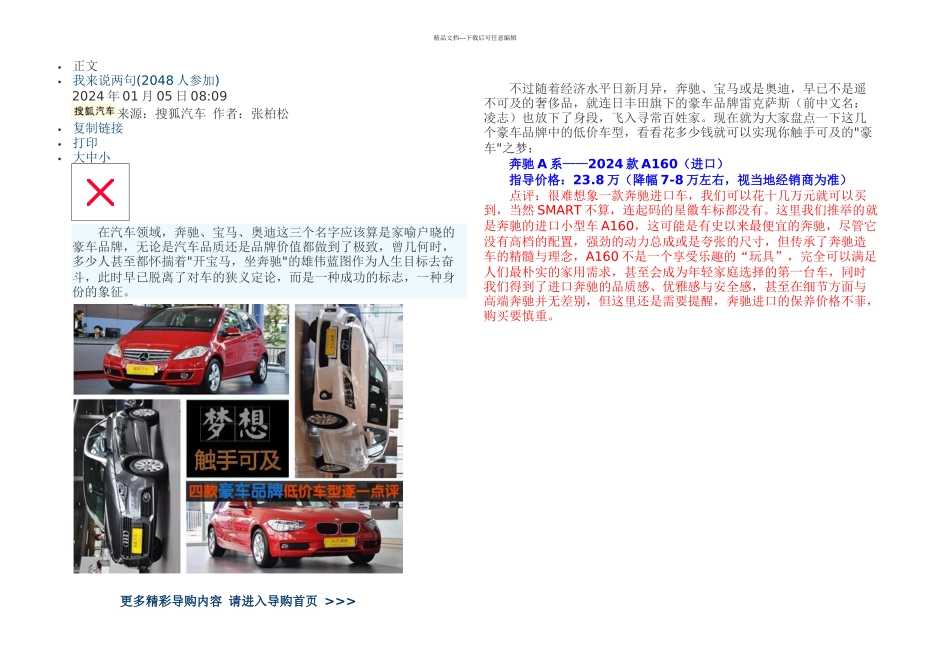Image resolution: width=950 pixels, height=672 pixels.
Task: Click the header text 精品文档---下载后可任意编辑
Action: coord(475,38)
